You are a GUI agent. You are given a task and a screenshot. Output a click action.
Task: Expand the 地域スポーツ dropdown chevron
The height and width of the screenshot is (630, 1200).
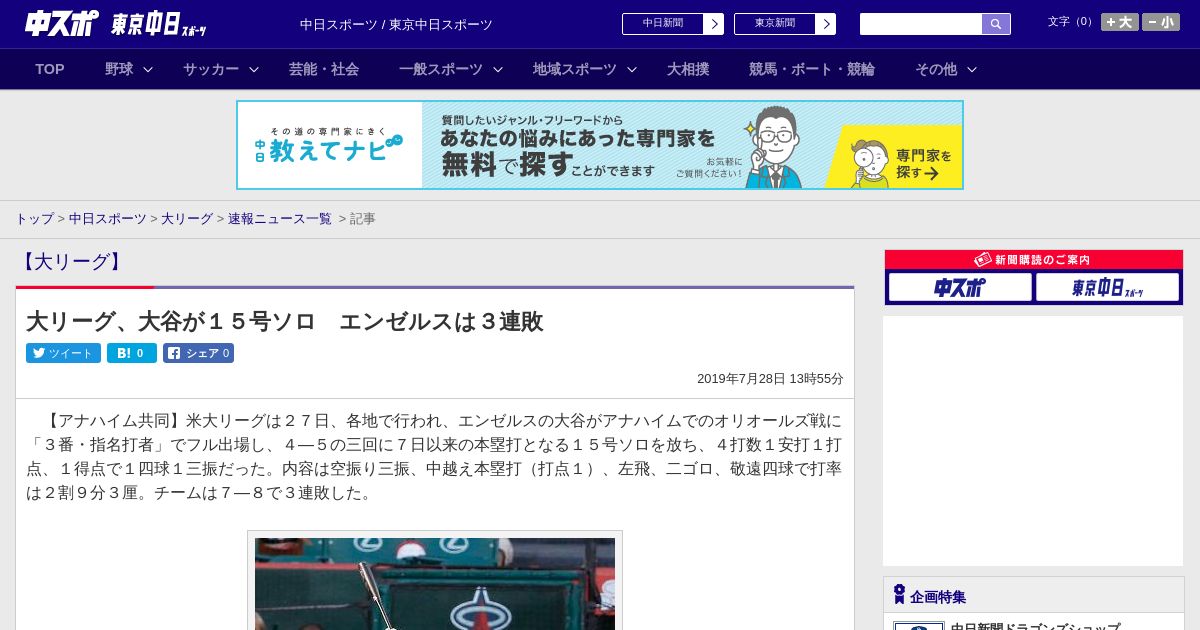pos(632,69)
